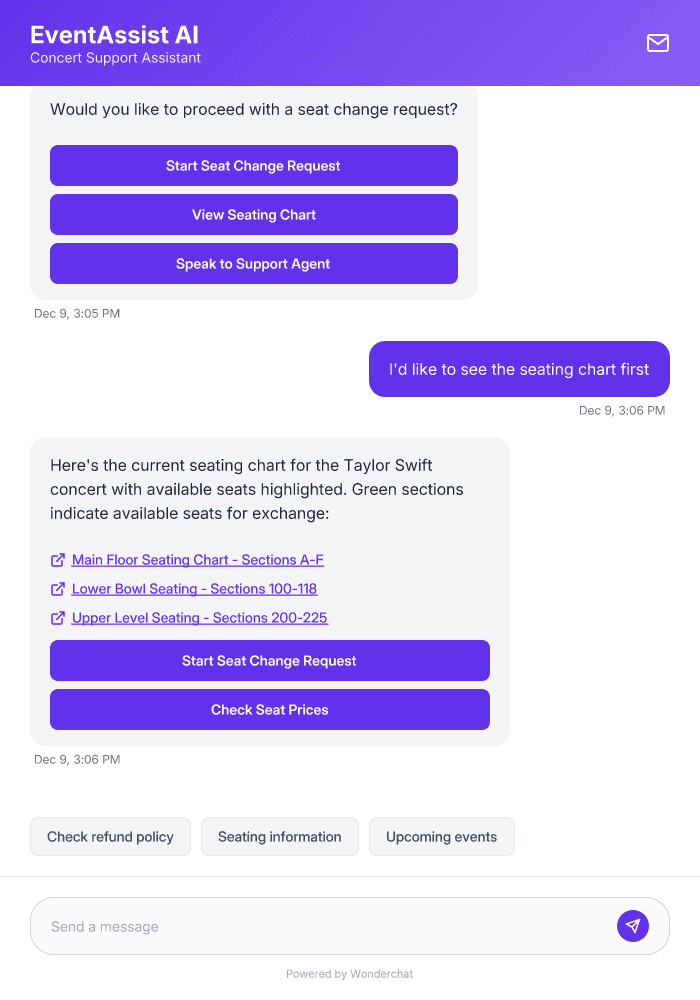700x1000 pixels.
Task: Choose the Seating information suggestion chip
Action: pos(279,836)
